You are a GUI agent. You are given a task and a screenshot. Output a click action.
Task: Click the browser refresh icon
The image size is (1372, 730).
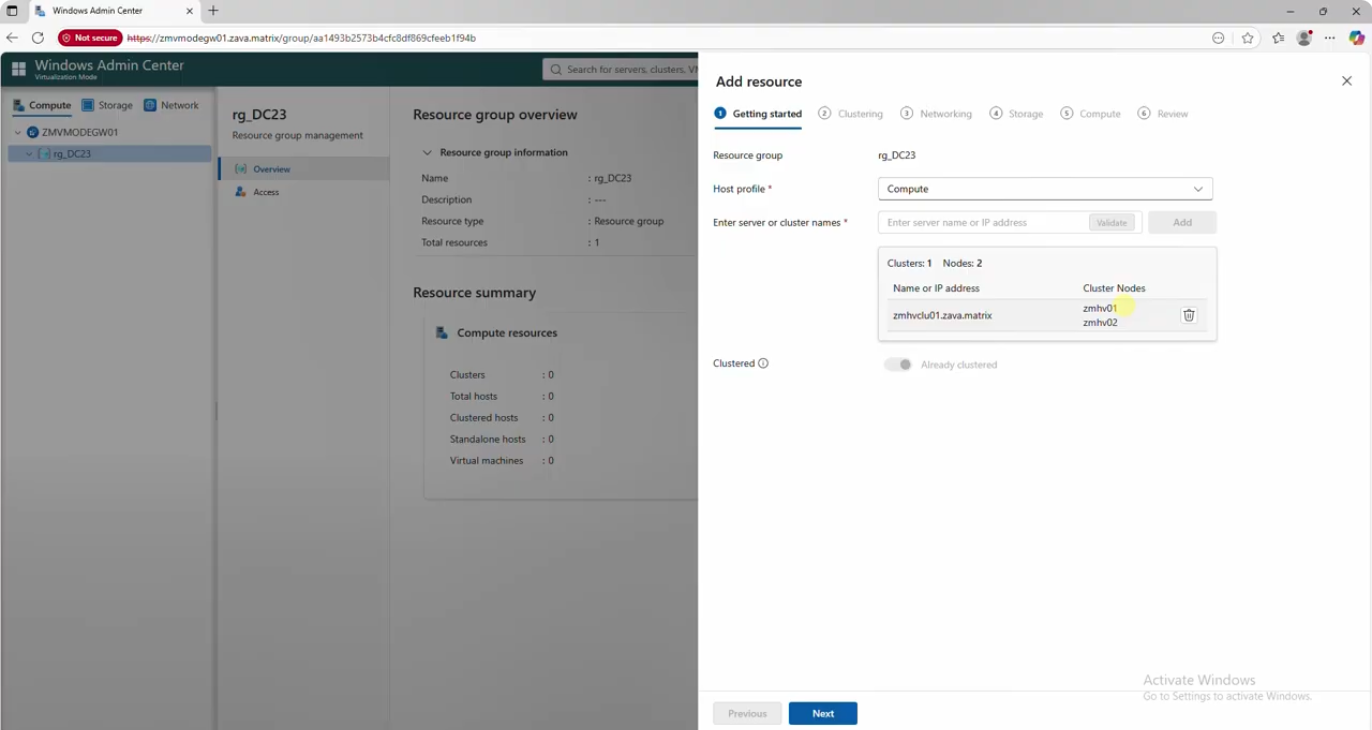(38, 37)
